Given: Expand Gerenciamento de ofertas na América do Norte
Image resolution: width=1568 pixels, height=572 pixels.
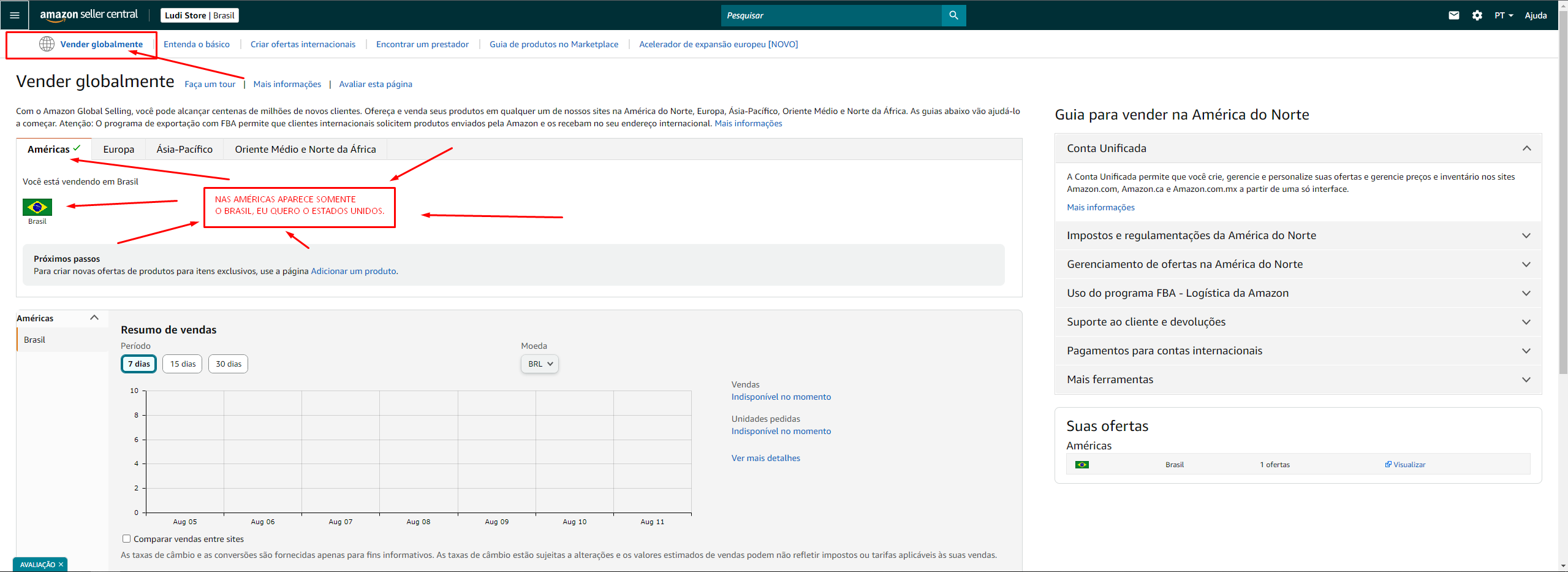Looking at the screenshot, I should (x=1298, y=264).
